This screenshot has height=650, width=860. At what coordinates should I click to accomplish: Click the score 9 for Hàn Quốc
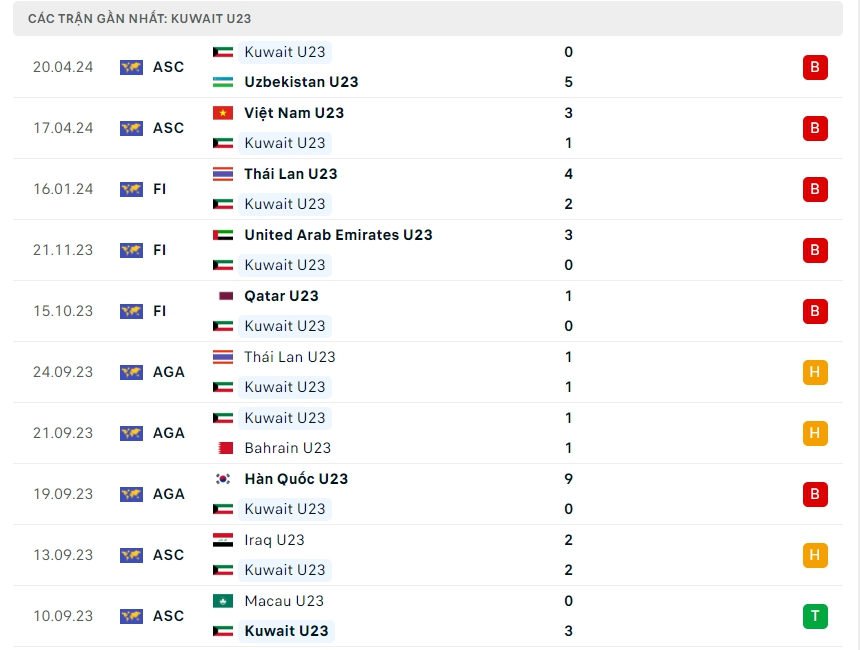[x=568, y=479]
